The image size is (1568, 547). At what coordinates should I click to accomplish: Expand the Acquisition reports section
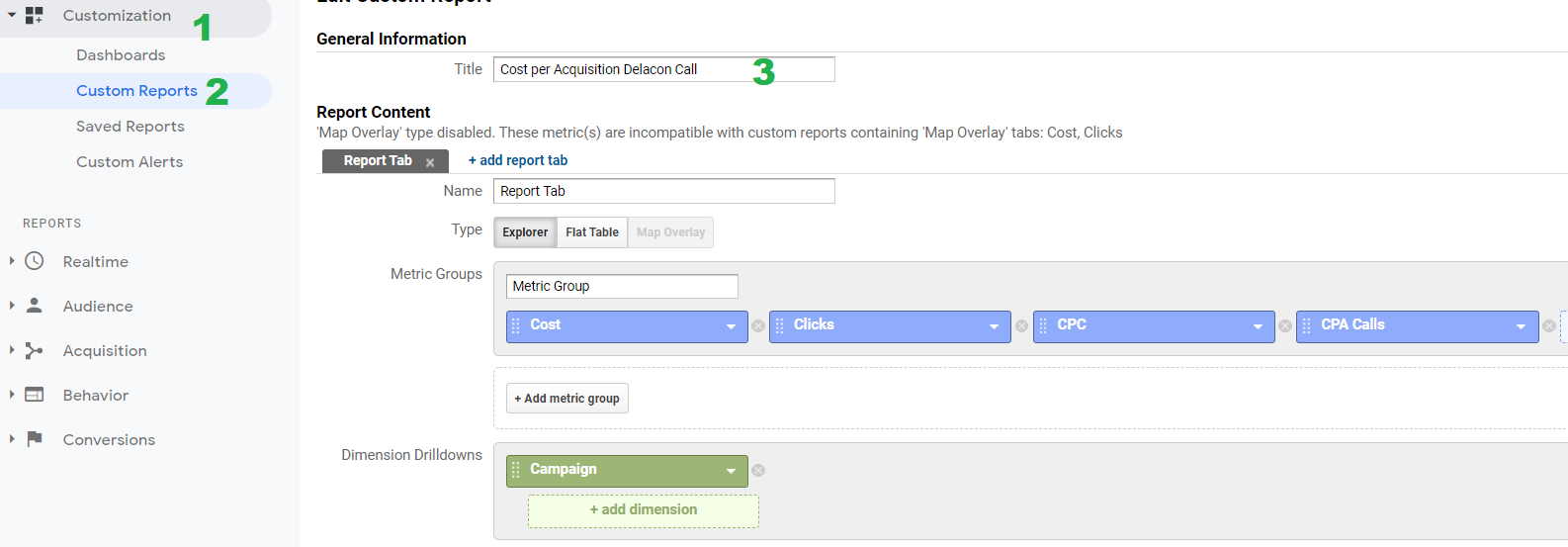point(12,350)
